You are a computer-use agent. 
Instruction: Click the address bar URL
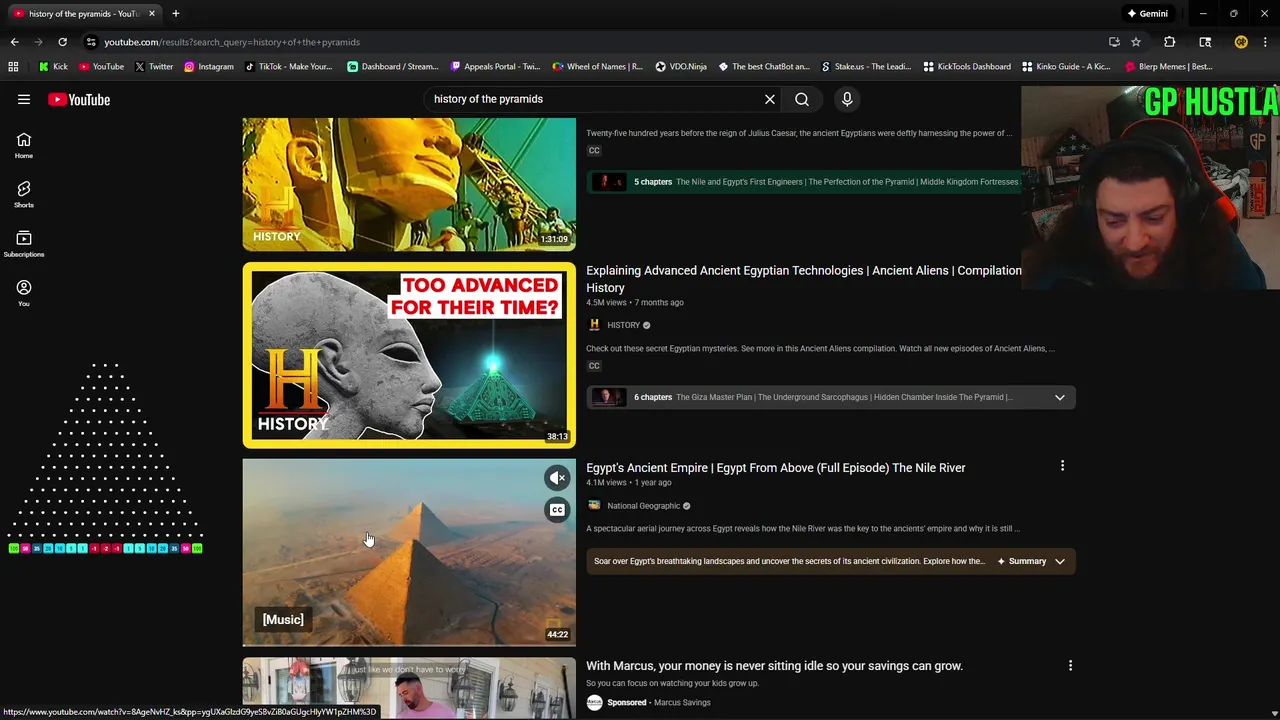pyautogui.click(x=232, y=42)
